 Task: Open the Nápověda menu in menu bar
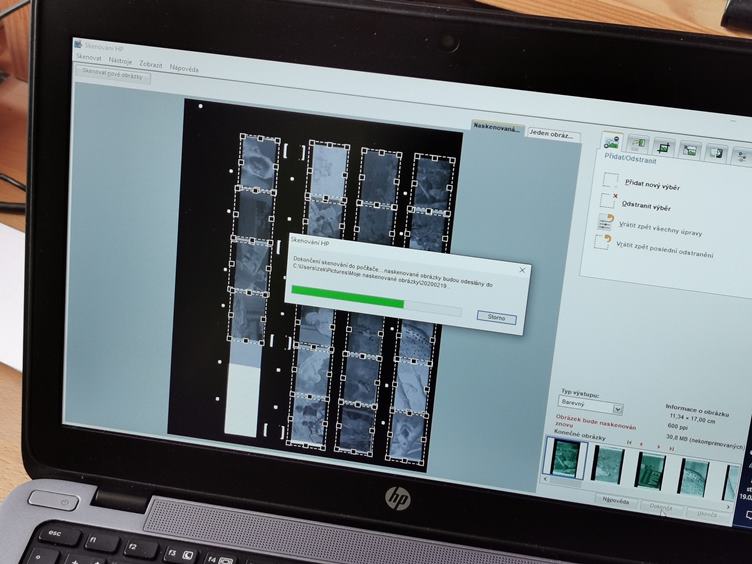click(x=184, y=68)
